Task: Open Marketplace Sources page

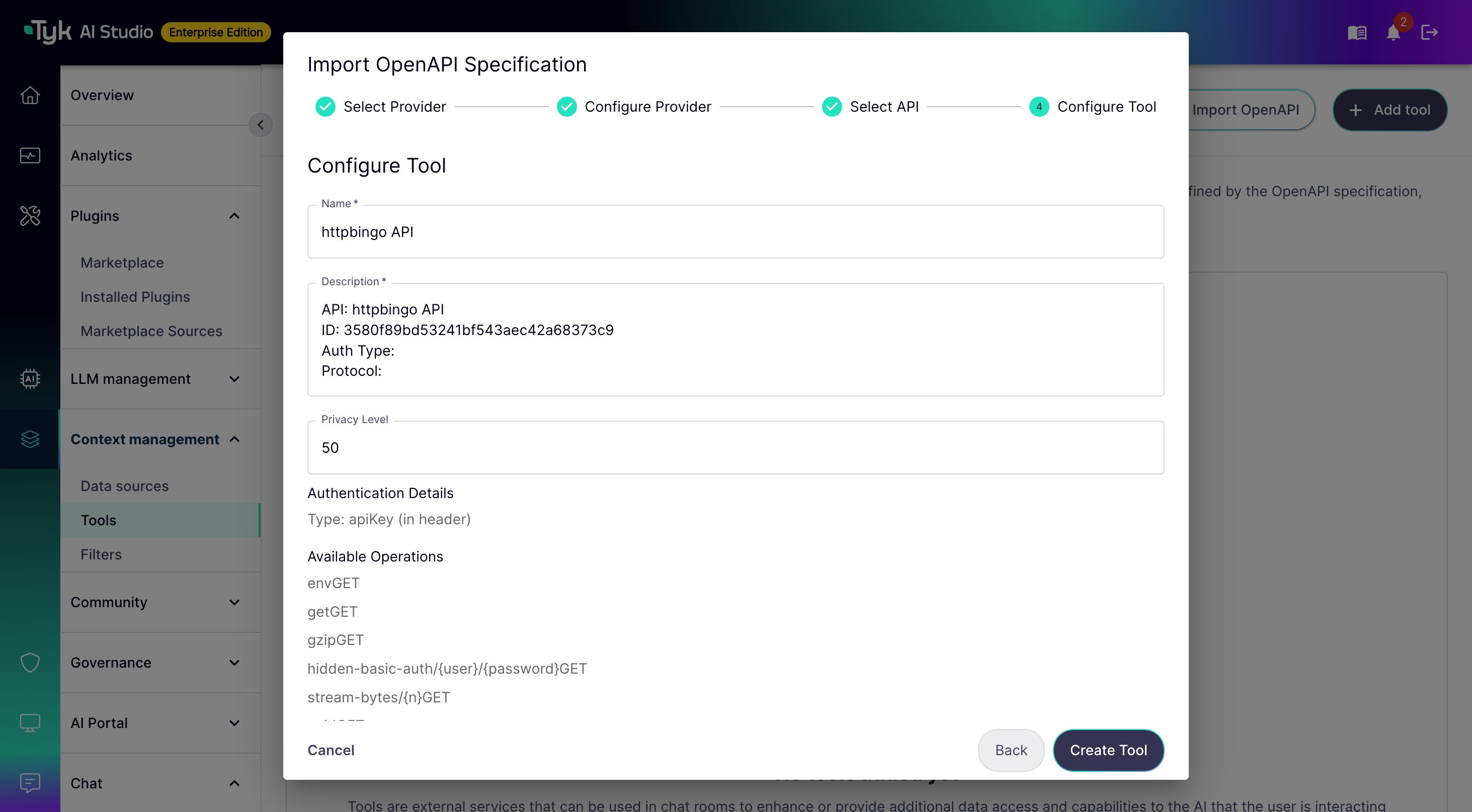Action: [160, 331]
